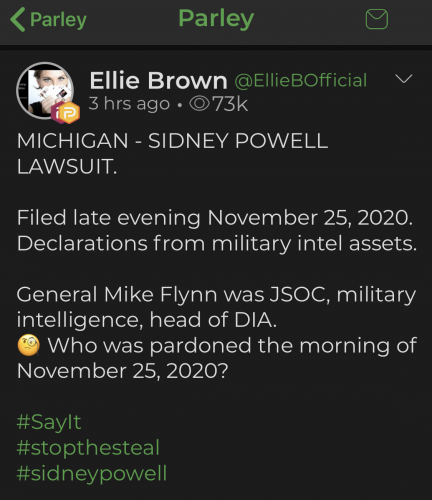Tap the purple badge beside gold badge

click(56, 113)
